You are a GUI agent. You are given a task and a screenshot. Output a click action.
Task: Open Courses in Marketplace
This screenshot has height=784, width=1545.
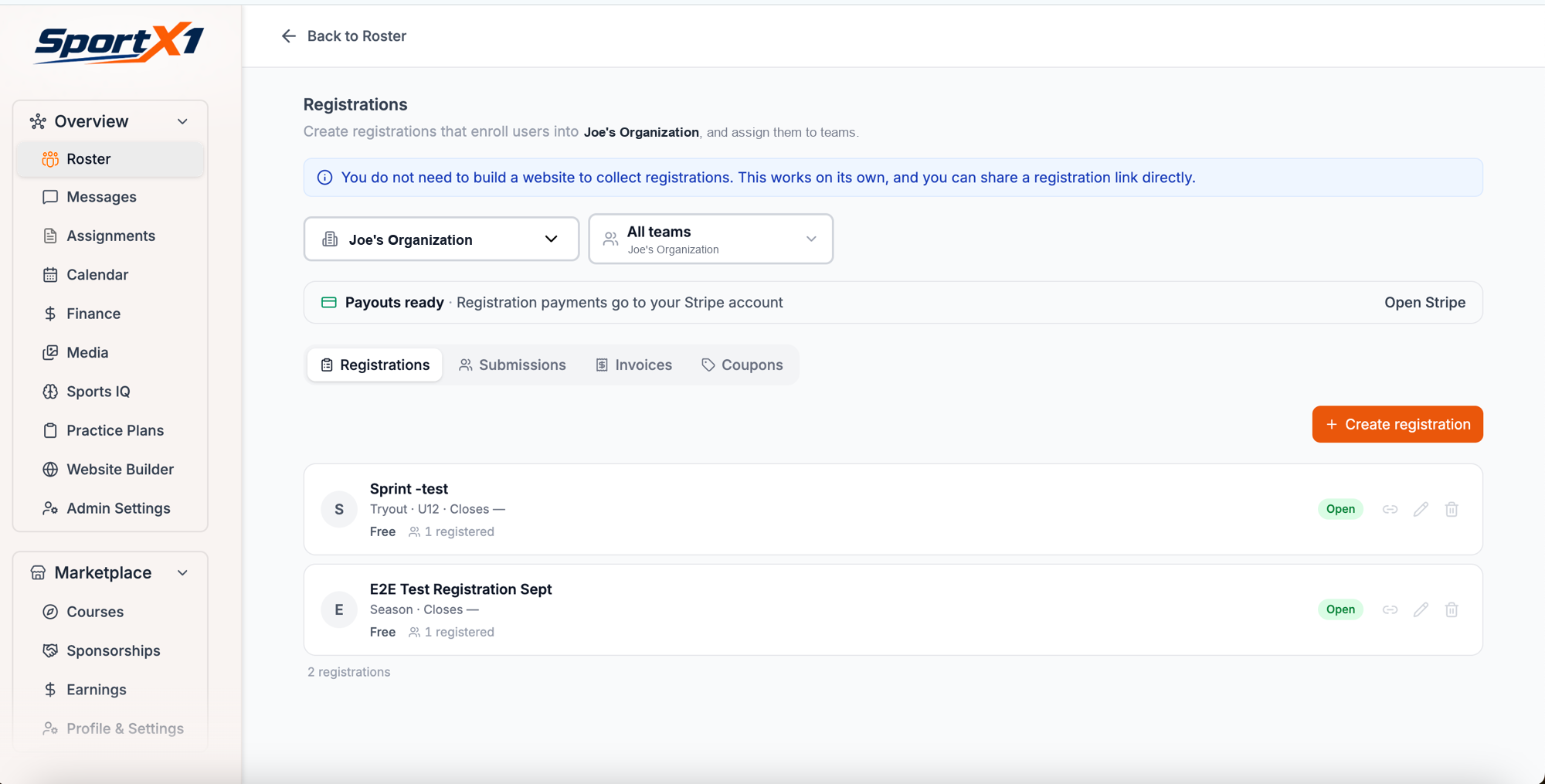pos(110,612)
